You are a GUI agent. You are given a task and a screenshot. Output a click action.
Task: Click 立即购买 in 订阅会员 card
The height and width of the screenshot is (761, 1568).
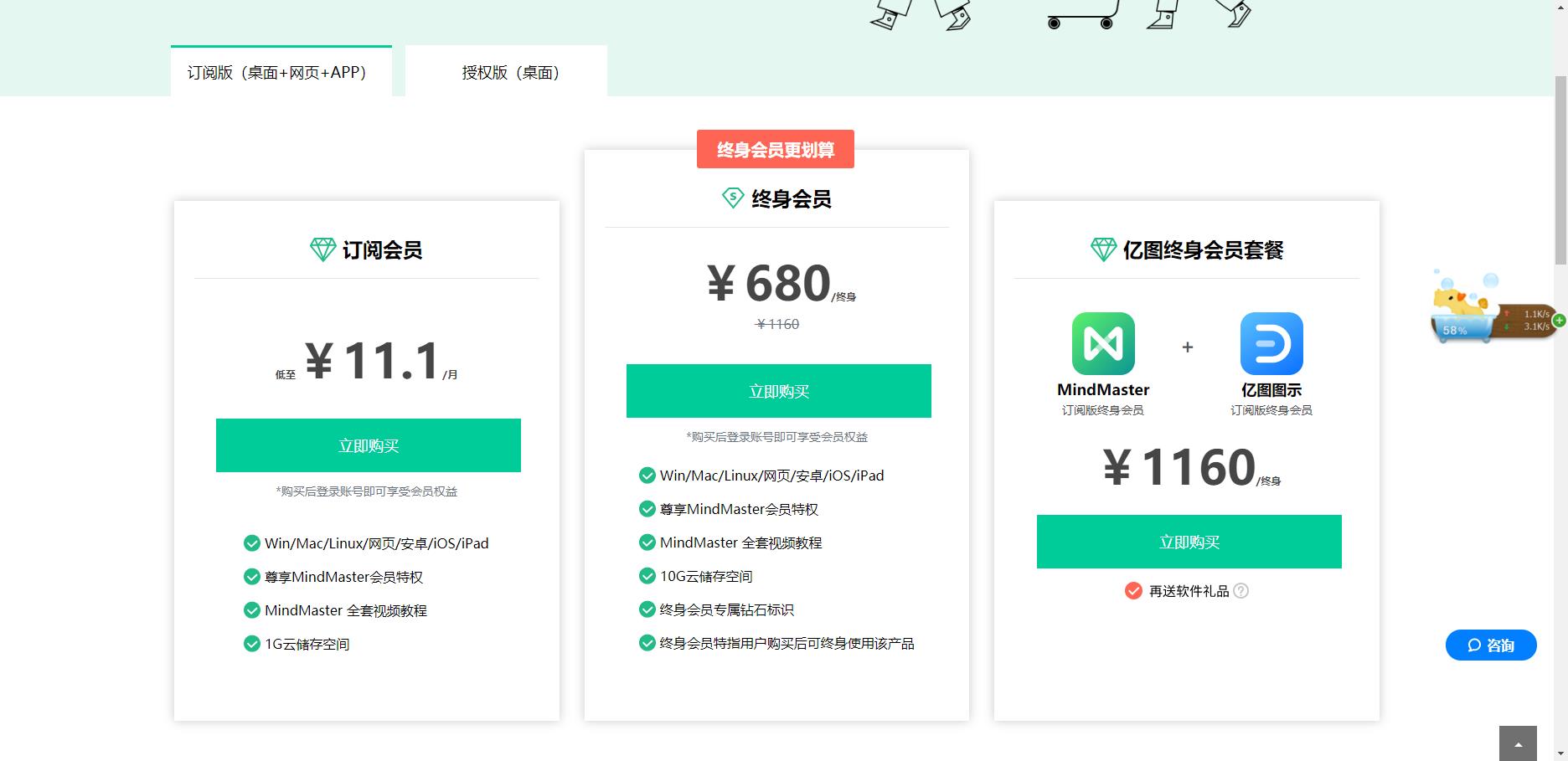[x=369, y=445]
